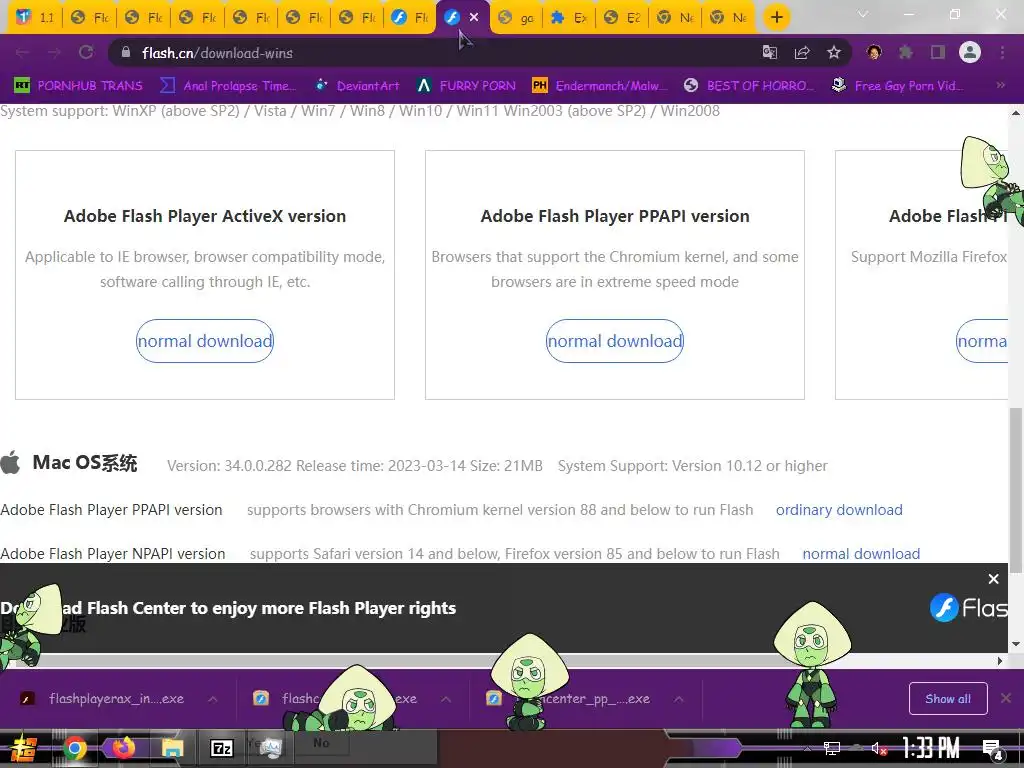Open the BEST OF HORRO... bookmark
This screenshot has height=768, width=1024.
[749, 86]
